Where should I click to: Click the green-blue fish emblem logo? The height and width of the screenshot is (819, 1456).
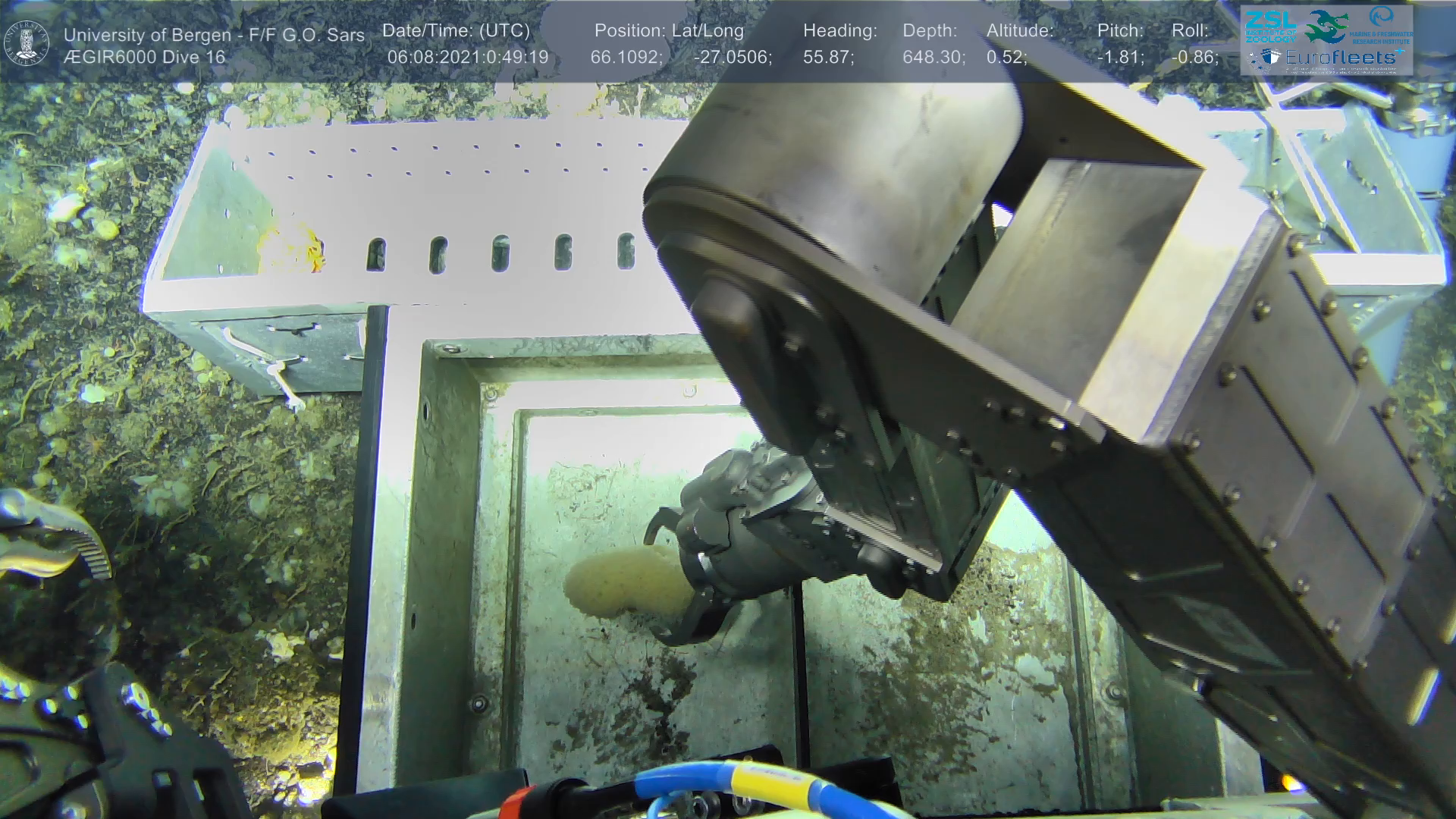pos(1326,27)
